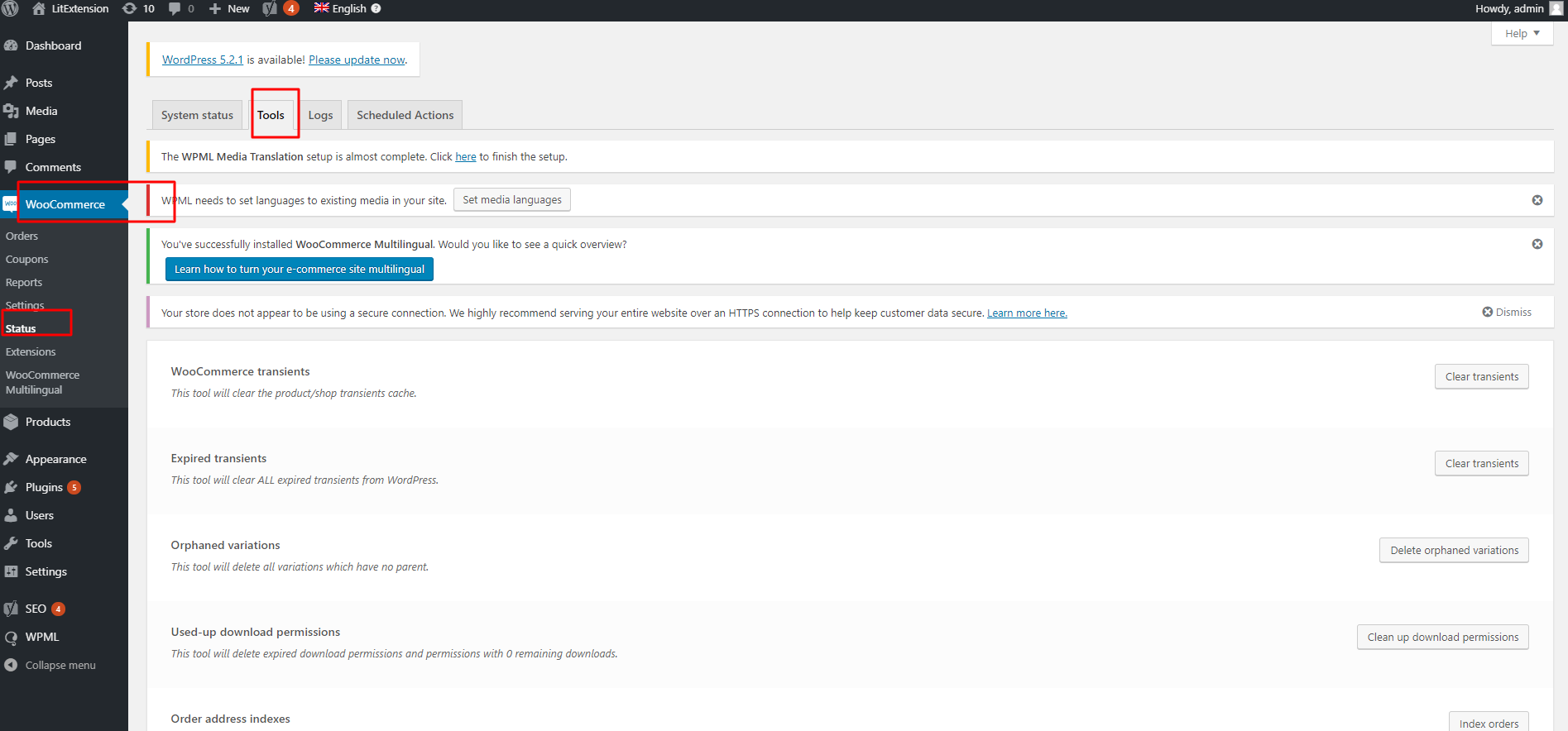Click the Settings sliders icon in sidebar

11,571
